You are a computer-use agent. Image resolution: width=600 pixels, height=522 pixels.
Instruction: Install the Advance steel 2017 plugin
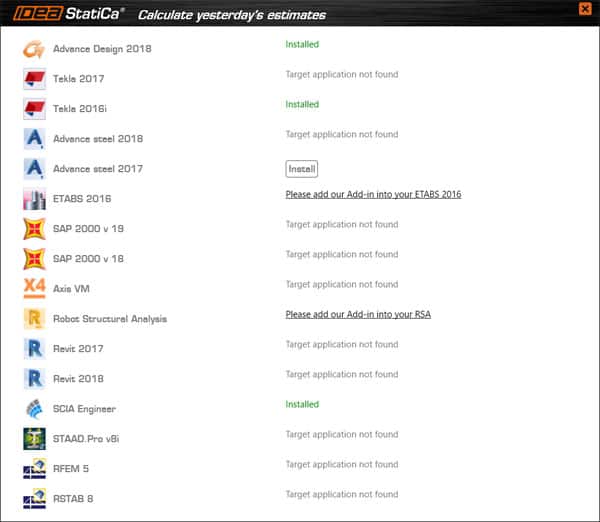click(x=302, y=169)
